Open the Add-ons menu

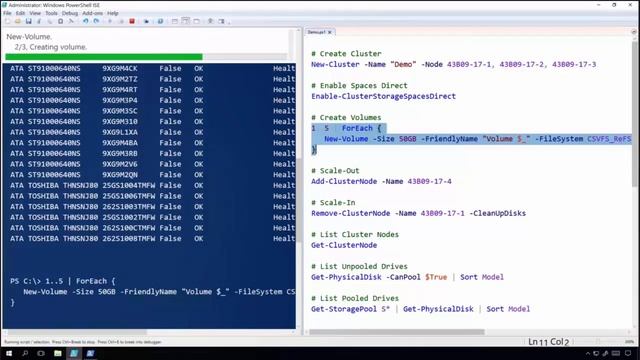pos(93,13)
